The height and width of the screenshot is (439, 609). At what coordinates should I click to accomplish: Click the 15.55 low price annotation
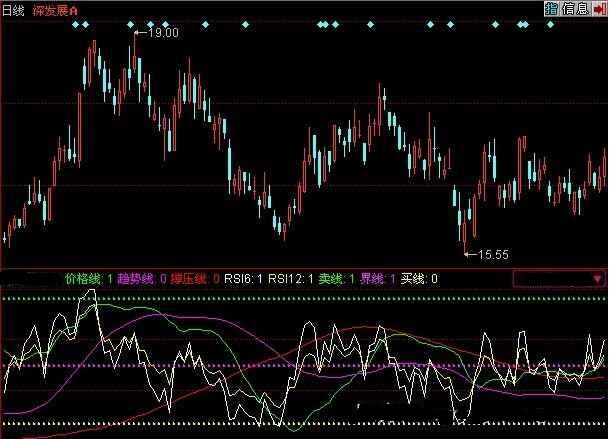493,255
